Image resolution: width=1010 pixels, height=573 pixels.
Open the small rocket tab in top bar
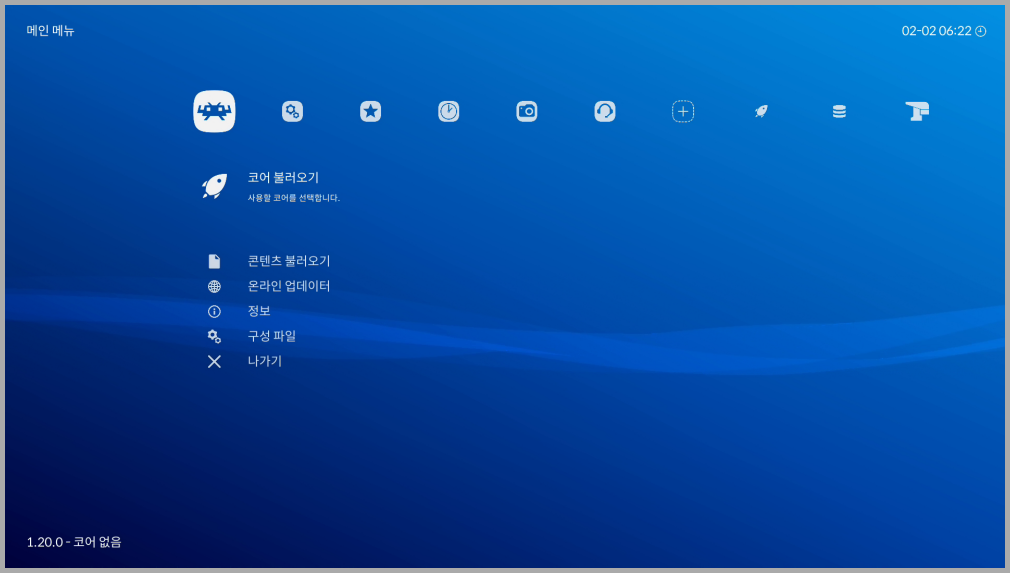(761, 111)
